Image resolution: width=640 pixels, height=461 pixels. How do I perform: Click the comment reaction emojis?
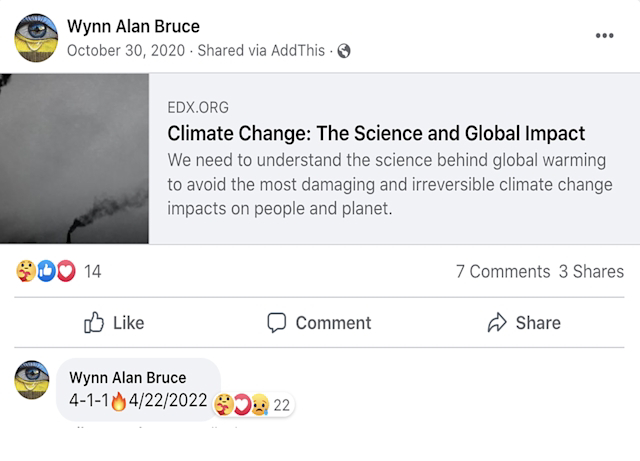click(242, 404)
